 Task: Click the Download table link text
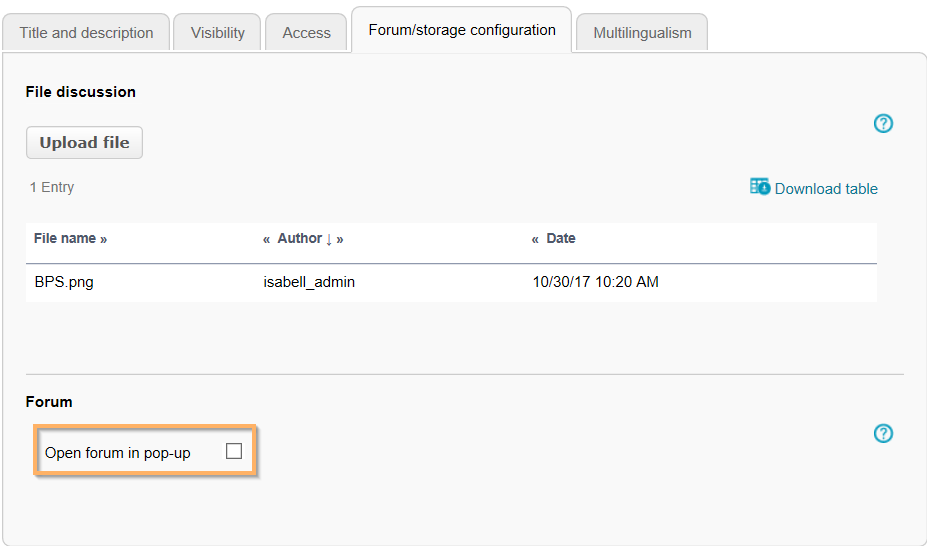pos(826,189)
